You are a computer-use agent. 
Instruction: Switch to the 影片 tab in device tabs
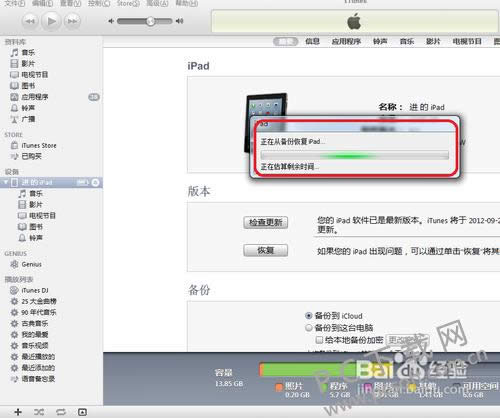(433, 41)
